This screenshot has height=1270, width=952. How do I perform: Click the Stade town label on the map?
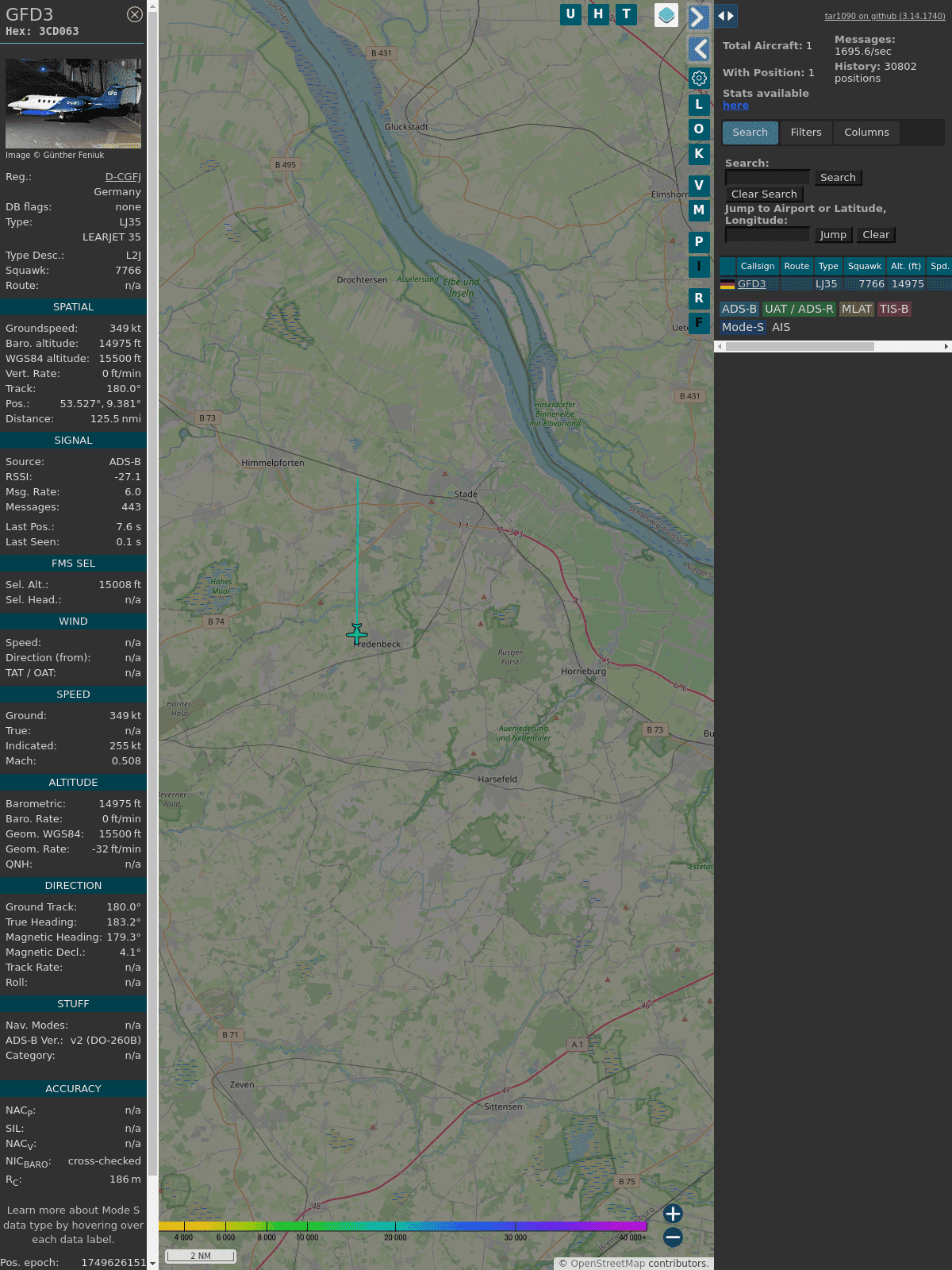pyautogui.click(x=466, y=495)
